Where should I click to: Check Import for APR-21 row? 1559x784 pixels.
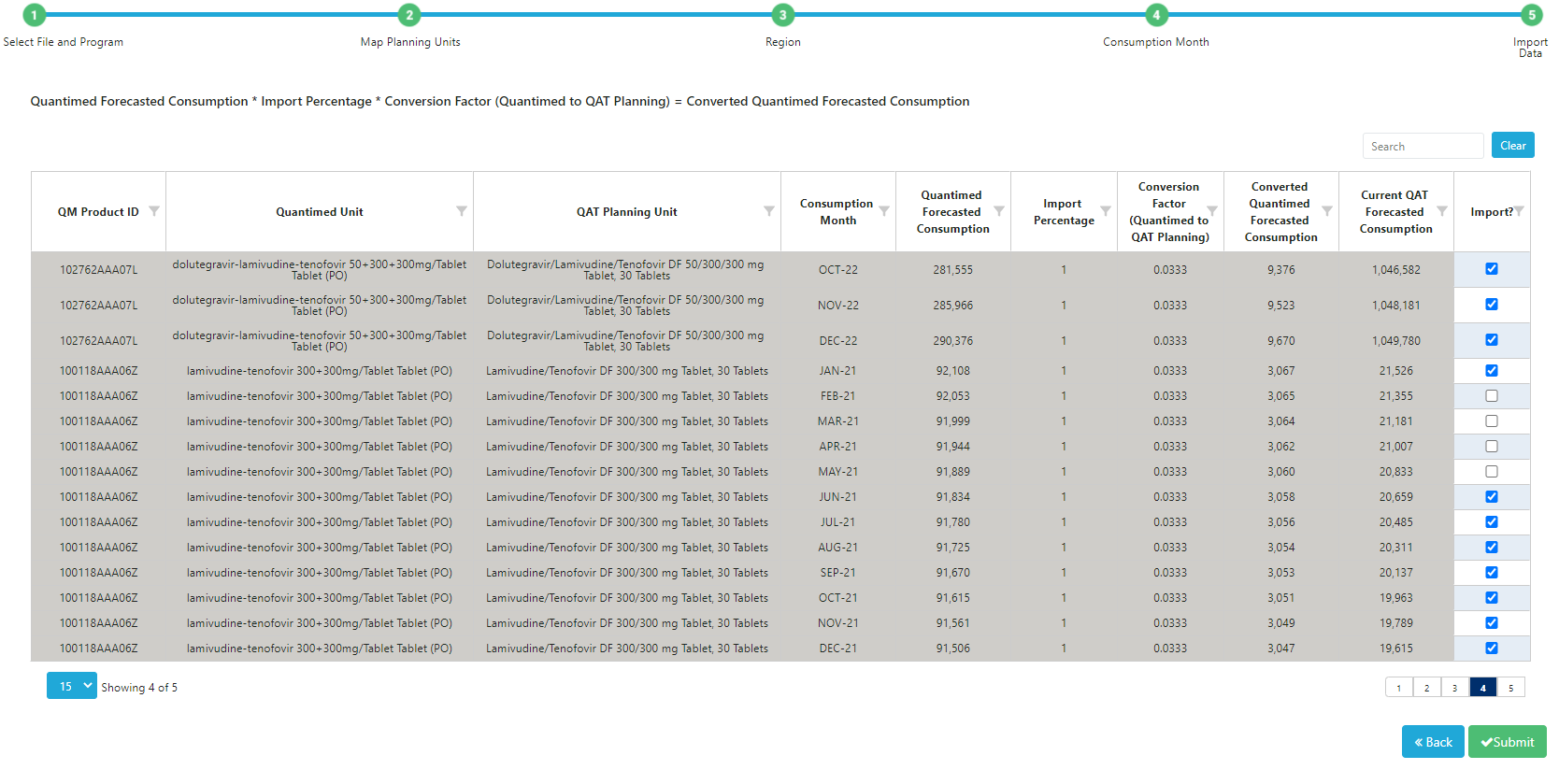click(x=1492, y=447)
